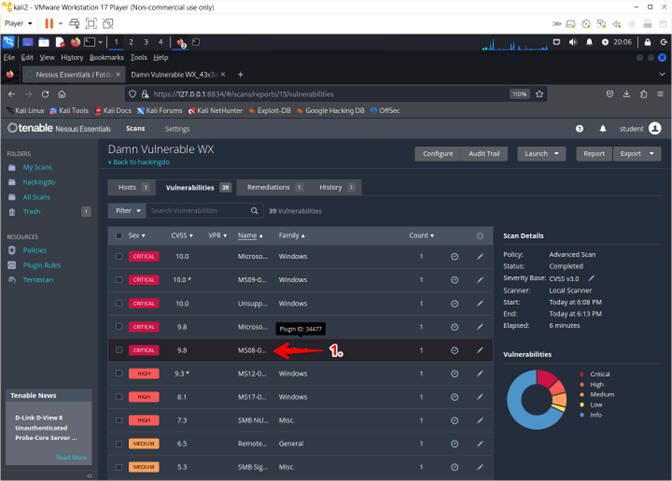Follow the Back to hackingdo link
The height and width of the screenshot is (481, 672).
[139, 162]
